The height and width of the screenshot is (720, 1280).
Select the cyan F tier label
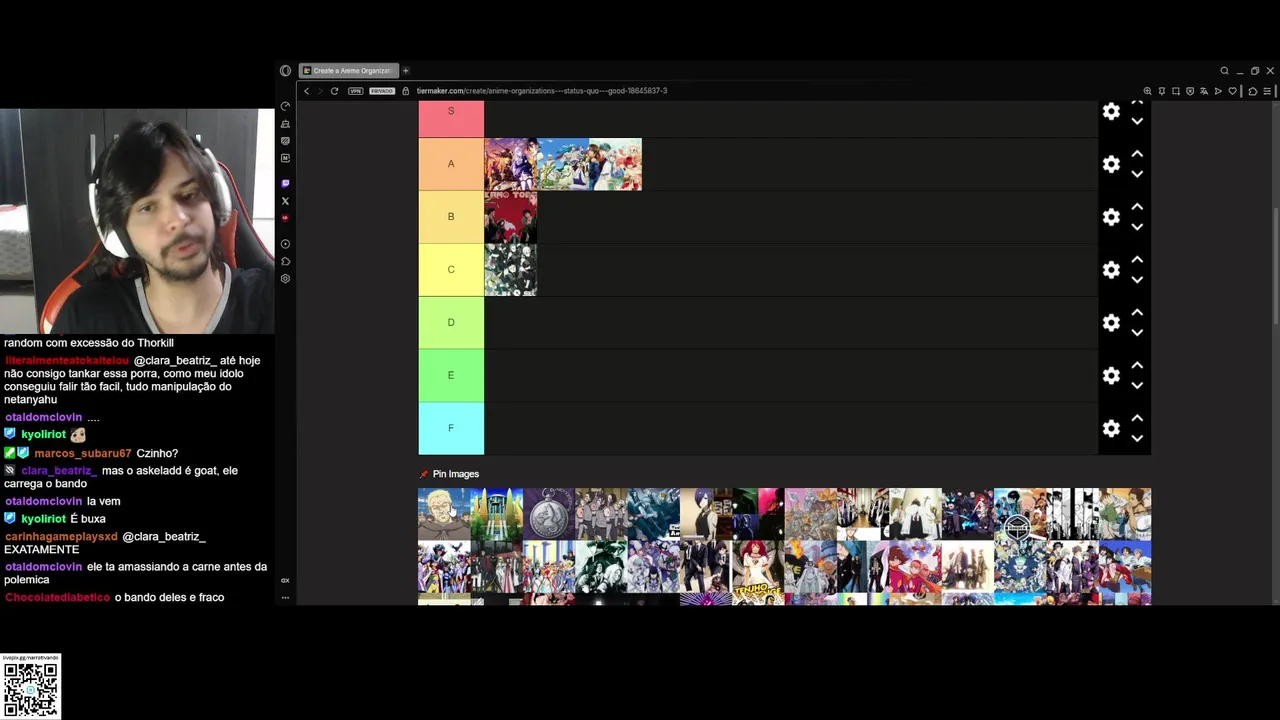[451, 428]
